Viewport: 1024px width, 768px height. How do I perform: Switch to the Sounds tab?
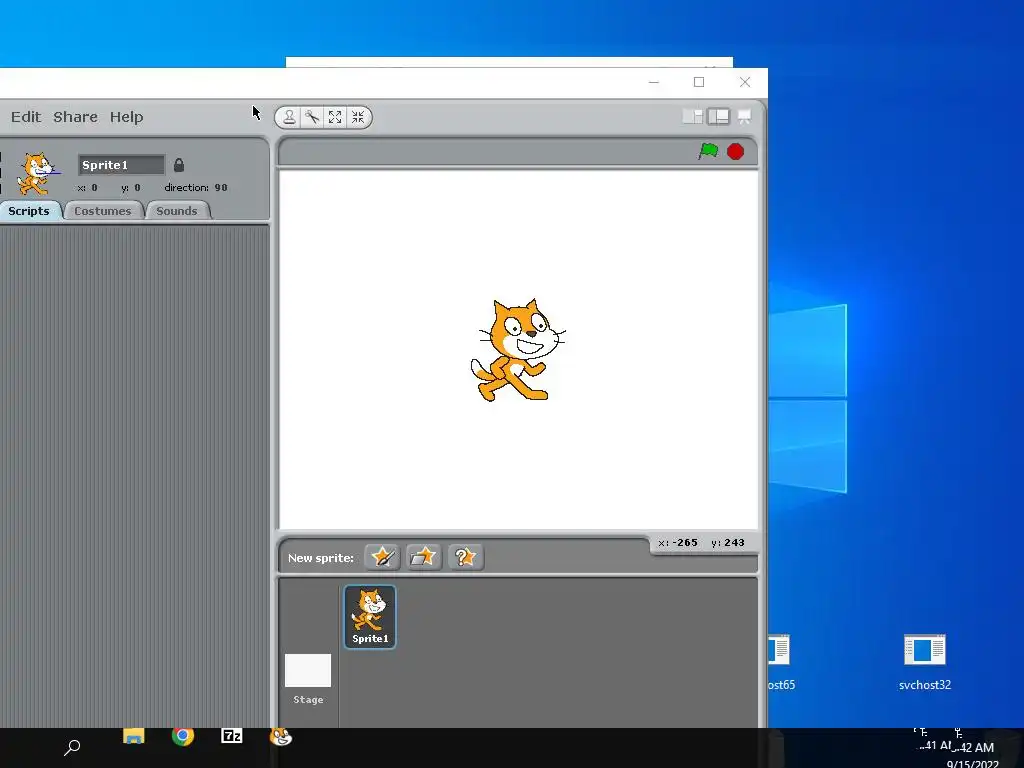pos(176,211)
